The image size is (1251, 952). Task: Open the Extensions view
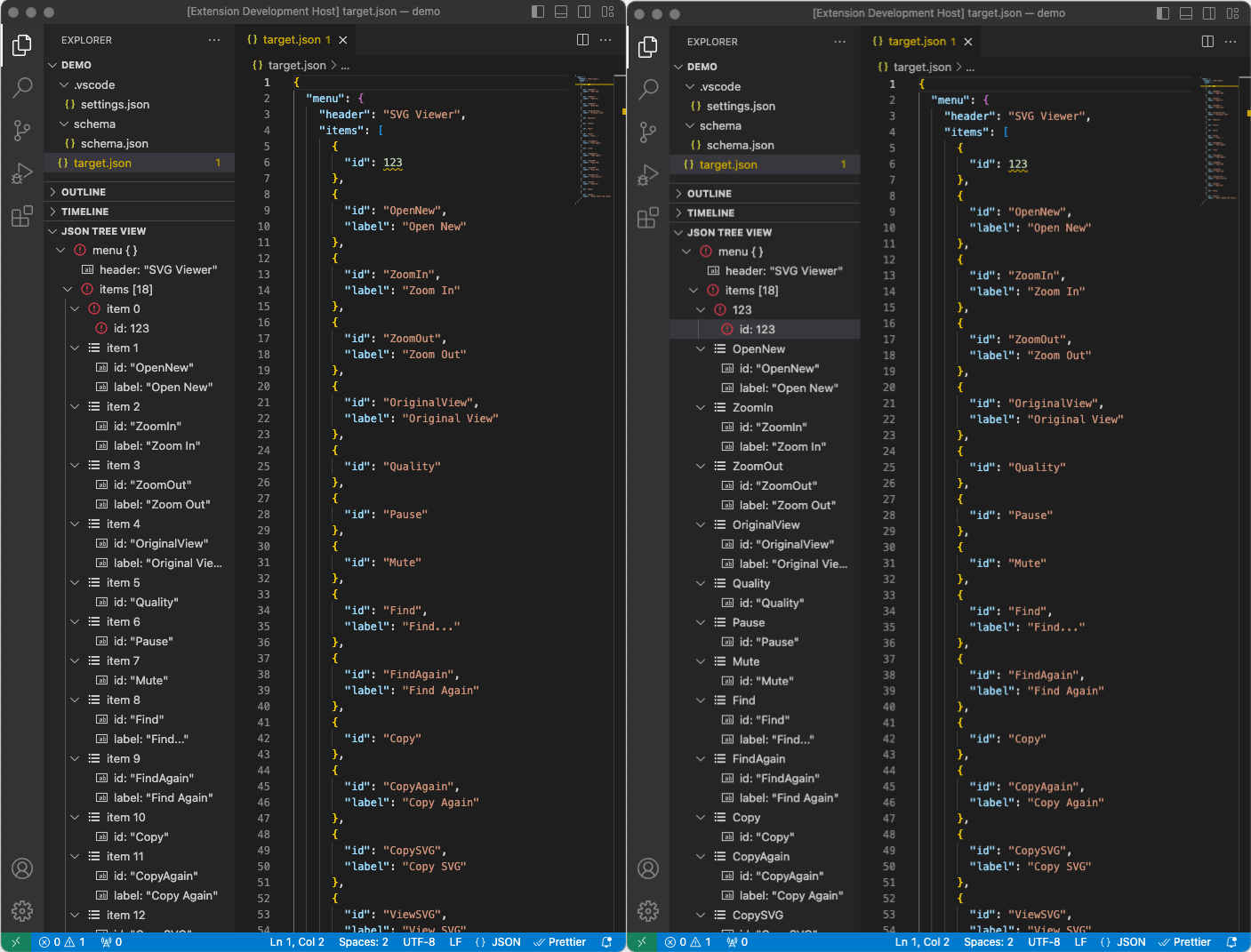tap(21, 216)
